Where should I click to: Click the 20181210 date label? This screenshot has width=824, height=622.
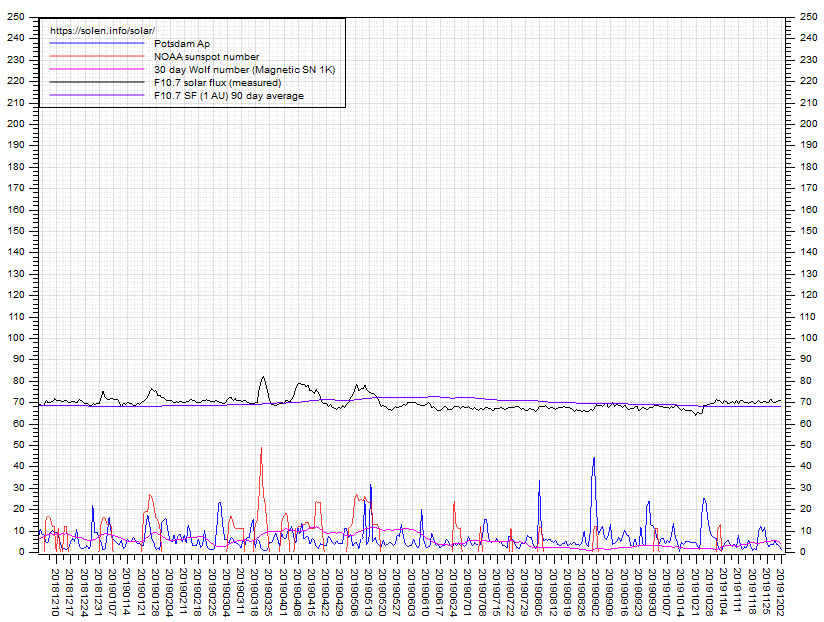[x=55, y=592]
